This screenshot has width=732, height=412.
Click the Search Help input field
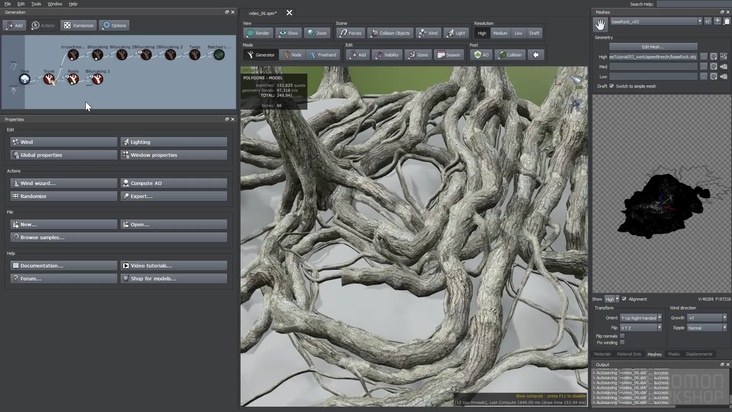[693, 4]
